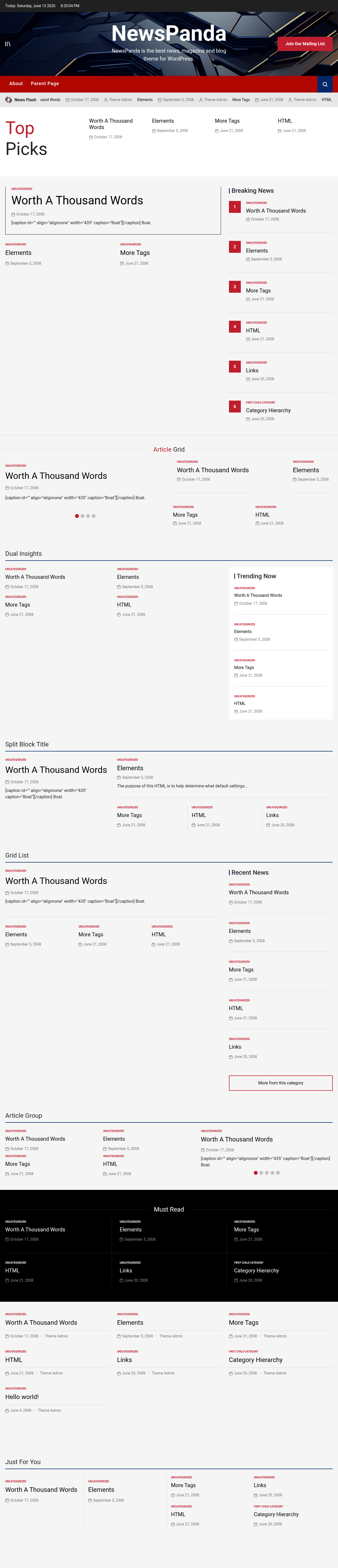
Task: Select the second slider dot in Article Grid
Action: [x=83, y=516]
